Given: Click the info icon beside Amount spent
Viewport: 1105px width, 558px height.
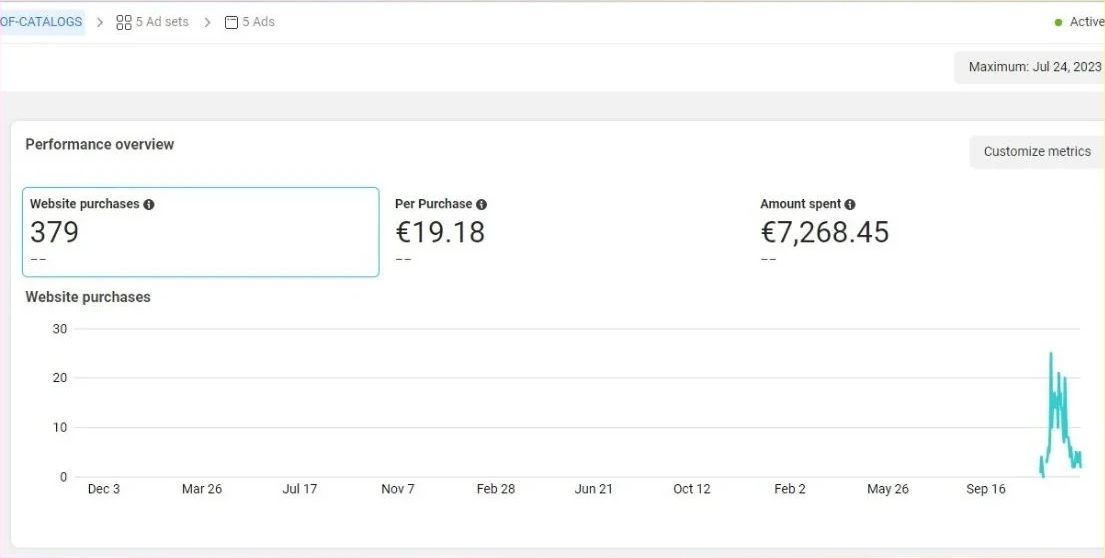Looking at the screenshot, I should tap(850, 204).
